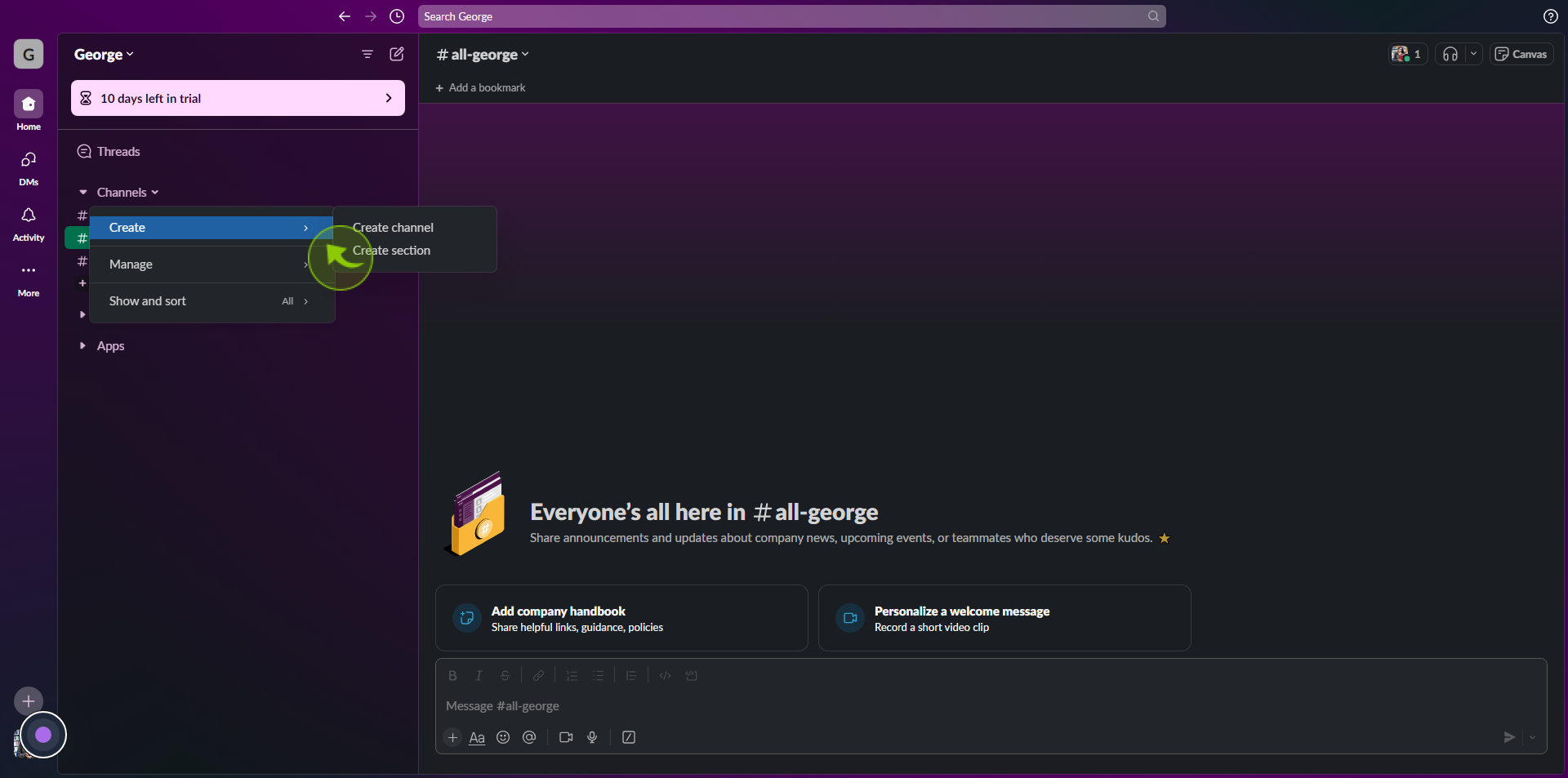View channel members avatar count
Viewport: 1568px width, 778px height.
(1407, 54)
